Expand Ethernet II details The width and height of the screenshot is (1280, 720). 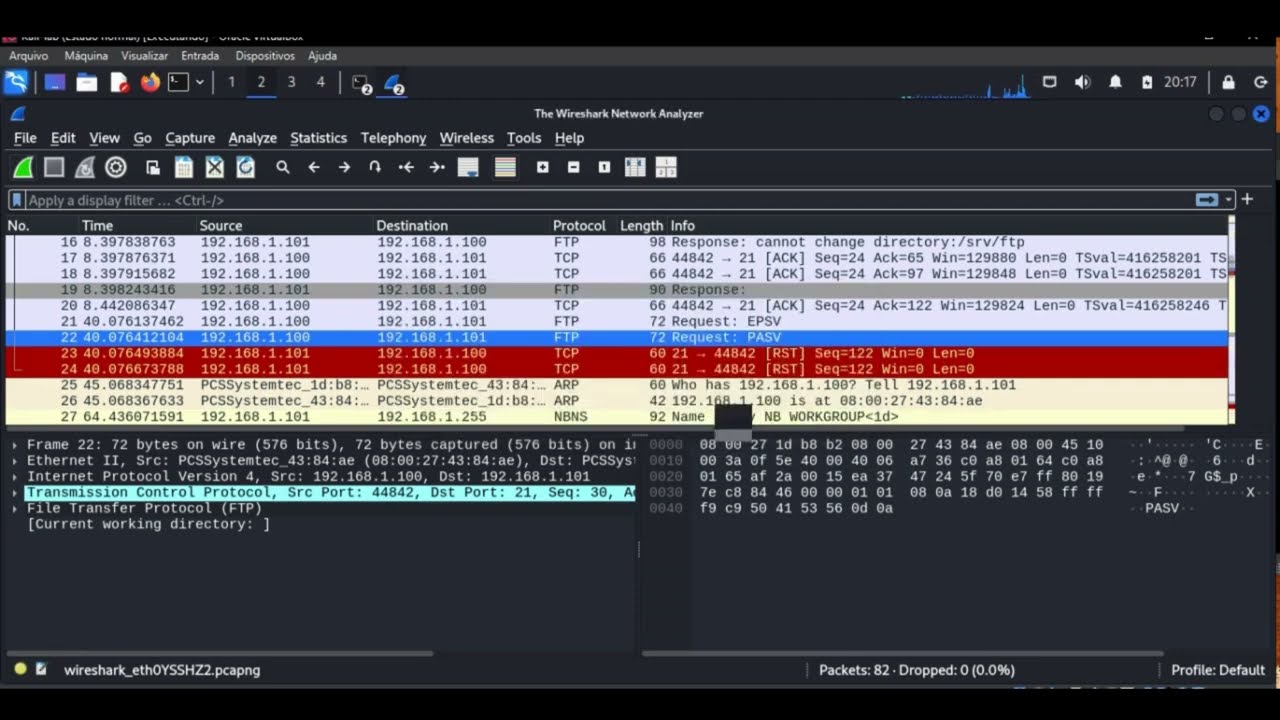14,461
